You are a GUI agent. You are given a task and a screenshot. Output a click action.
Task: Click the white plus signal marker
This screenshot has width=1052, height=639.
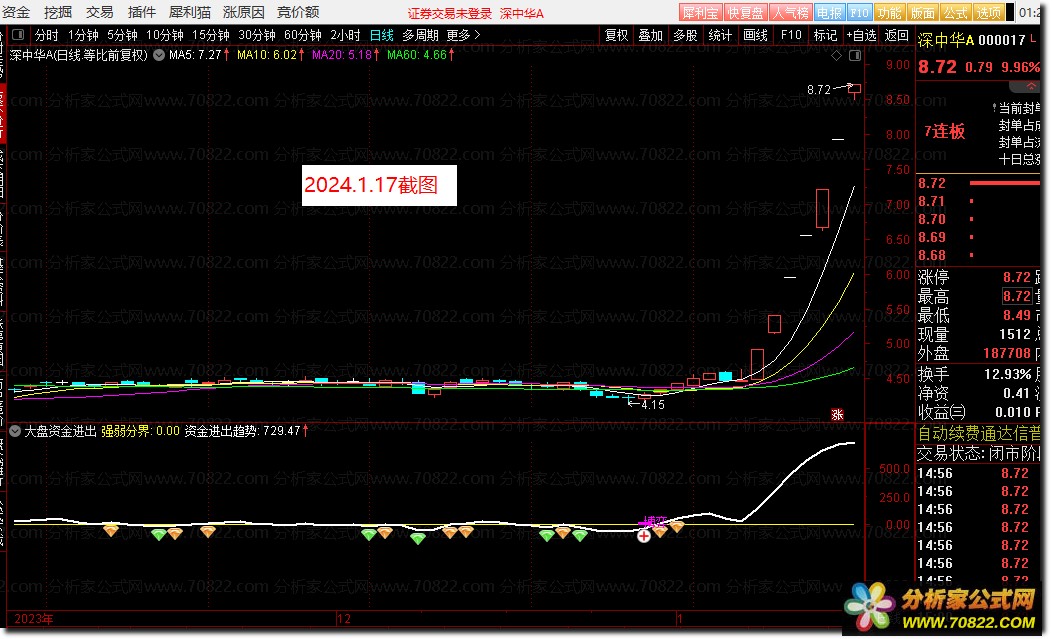(643, 536)
